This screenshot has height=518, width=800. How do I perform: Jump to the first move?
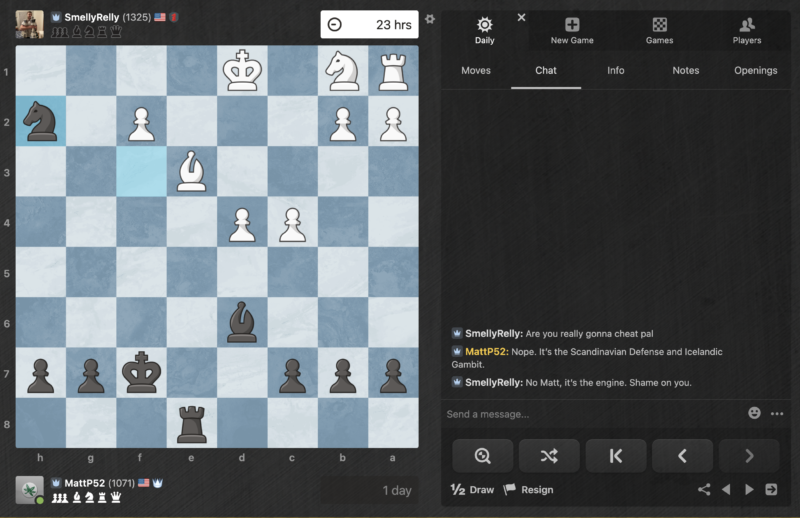(x=616, y=456)
